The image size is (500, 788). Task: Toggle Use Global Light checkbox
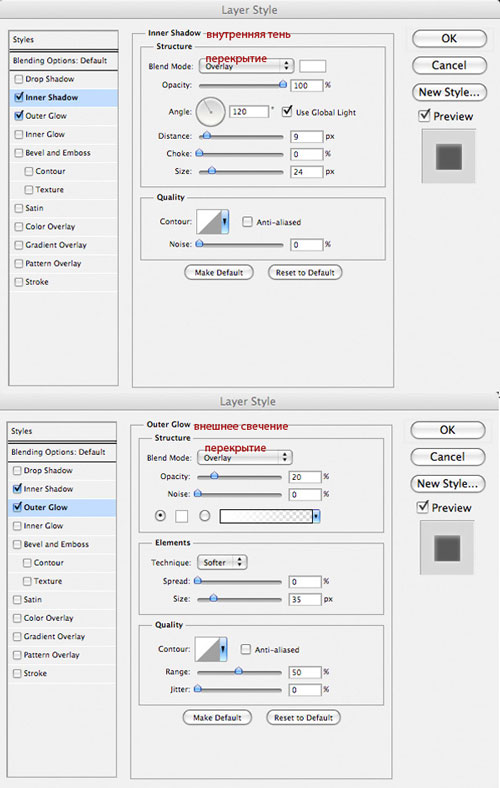(x=287, y=112)
